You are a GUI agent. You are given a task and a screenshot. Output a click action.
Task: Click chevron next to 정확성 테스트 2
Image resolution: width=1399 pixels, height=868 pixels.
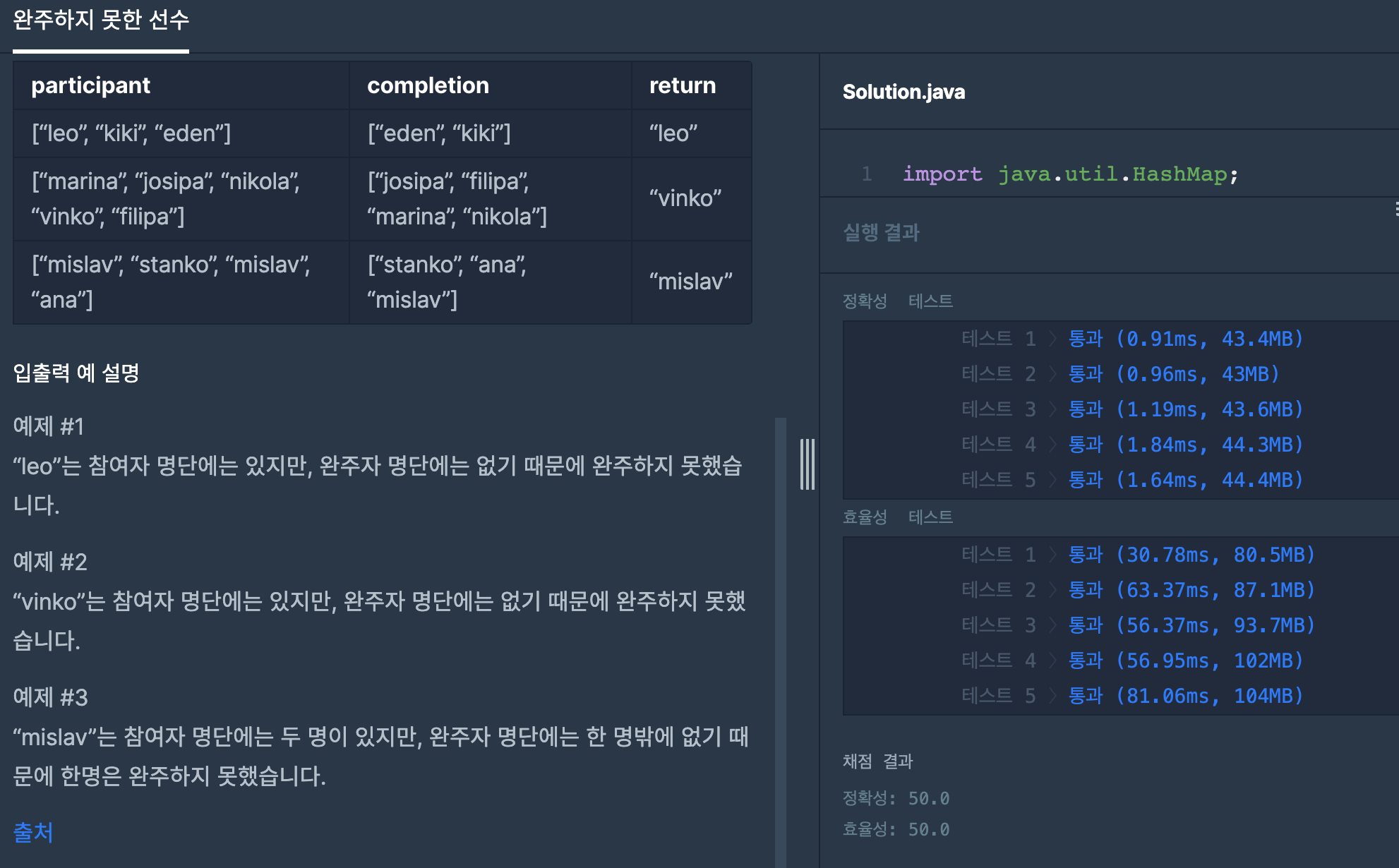[x=1052, y=375]
